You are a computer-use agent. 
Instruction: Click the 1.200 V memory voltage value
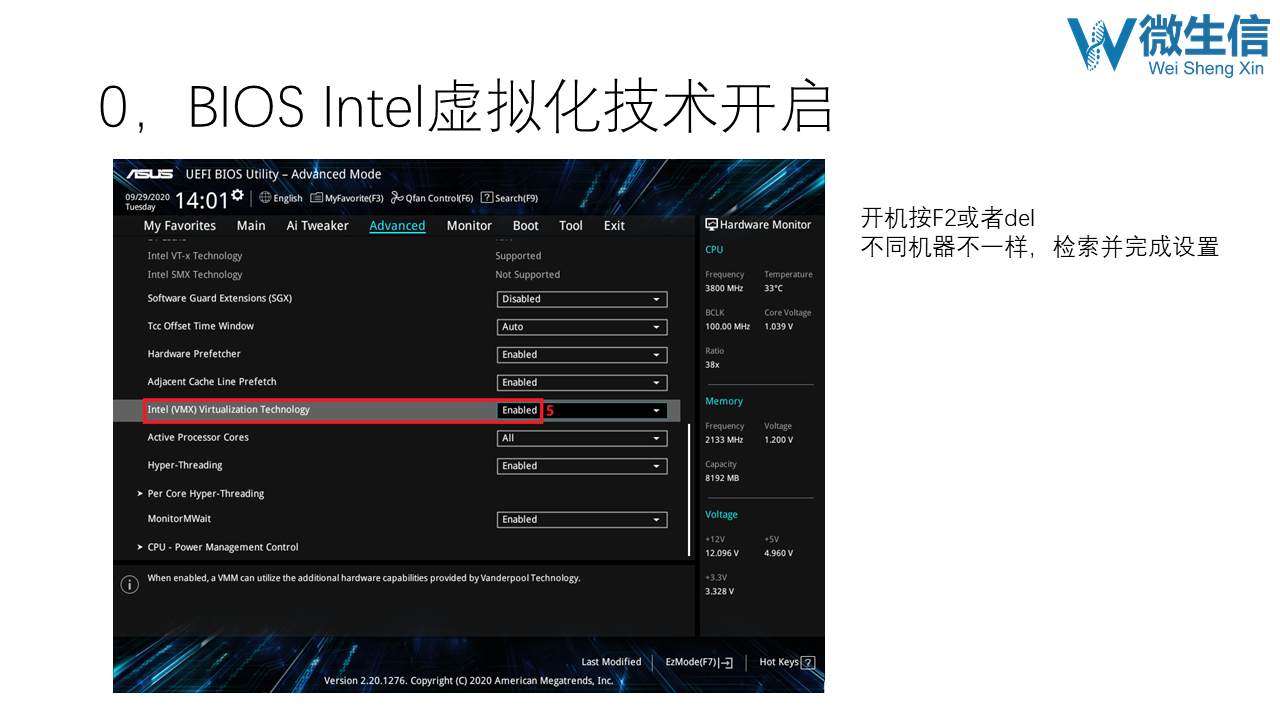[779, 440]
